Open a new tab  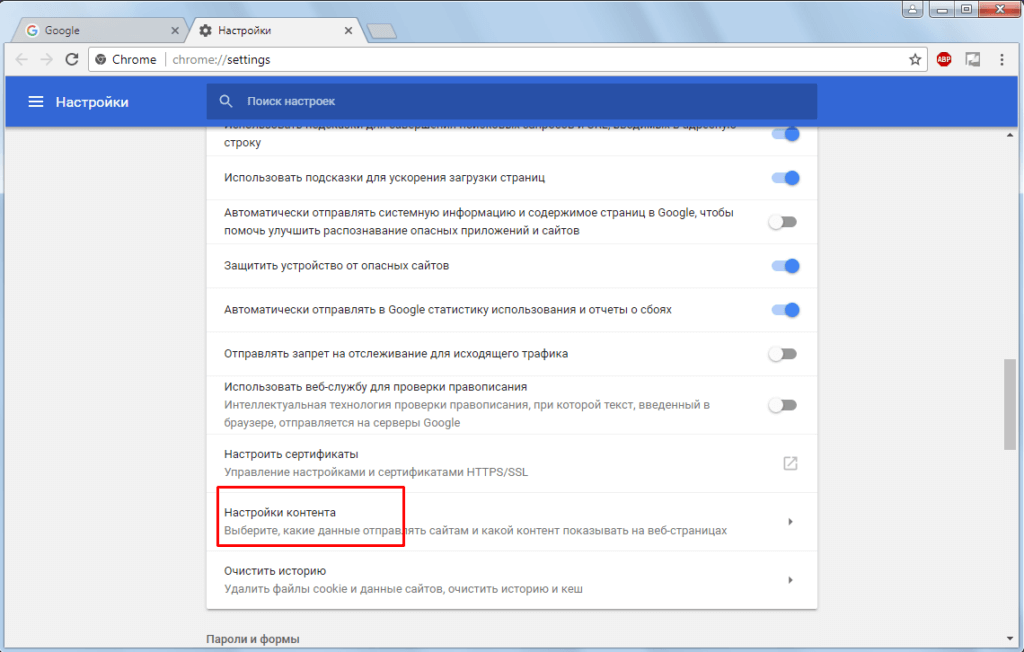coord(381,31)
